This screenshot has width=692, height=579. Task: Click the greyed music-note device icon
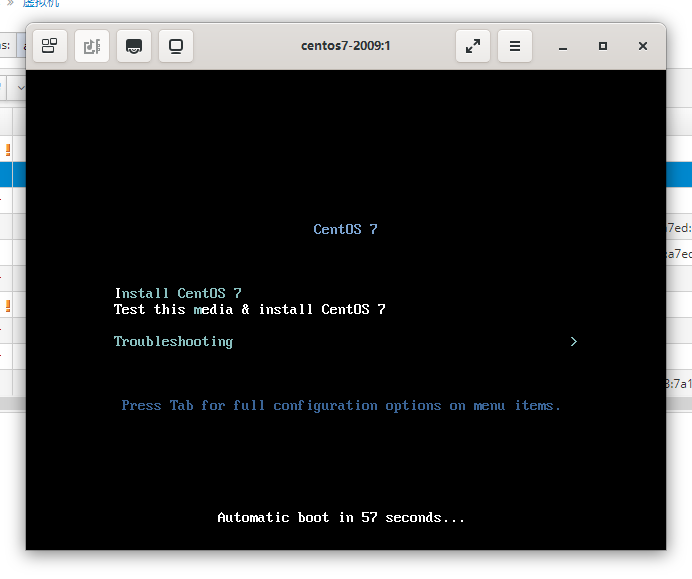pos(92,46)
